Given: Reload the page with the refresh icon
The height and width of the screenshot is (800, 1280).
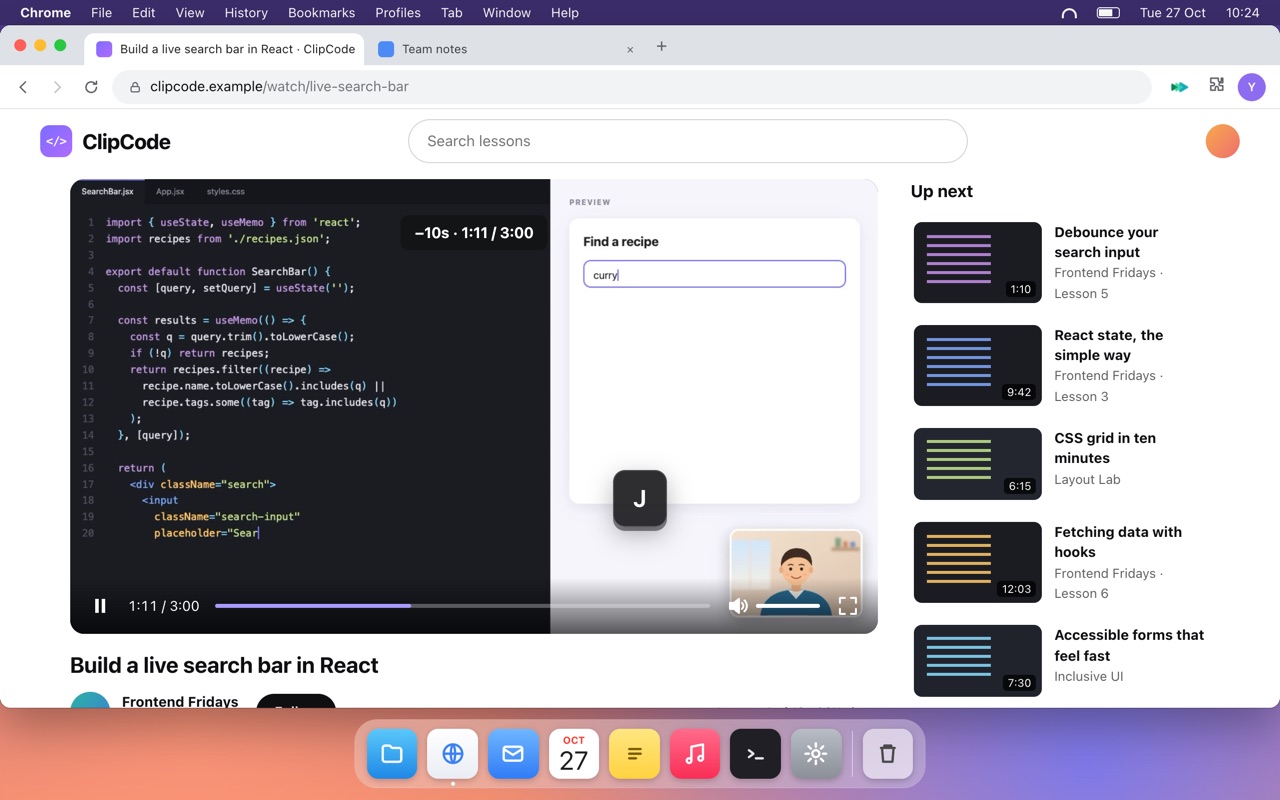Looking at the screenshot, I should click(91, 87).
